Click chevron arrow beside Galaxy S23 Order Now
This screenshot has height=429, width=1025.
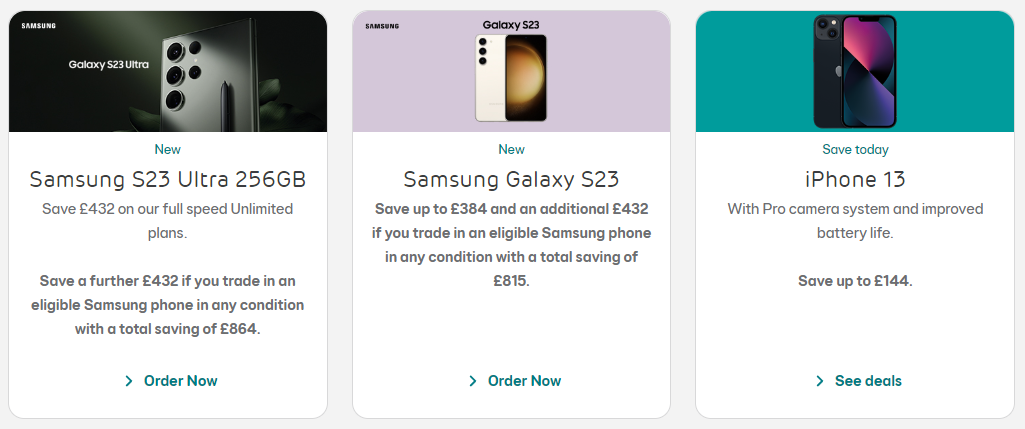473,381
